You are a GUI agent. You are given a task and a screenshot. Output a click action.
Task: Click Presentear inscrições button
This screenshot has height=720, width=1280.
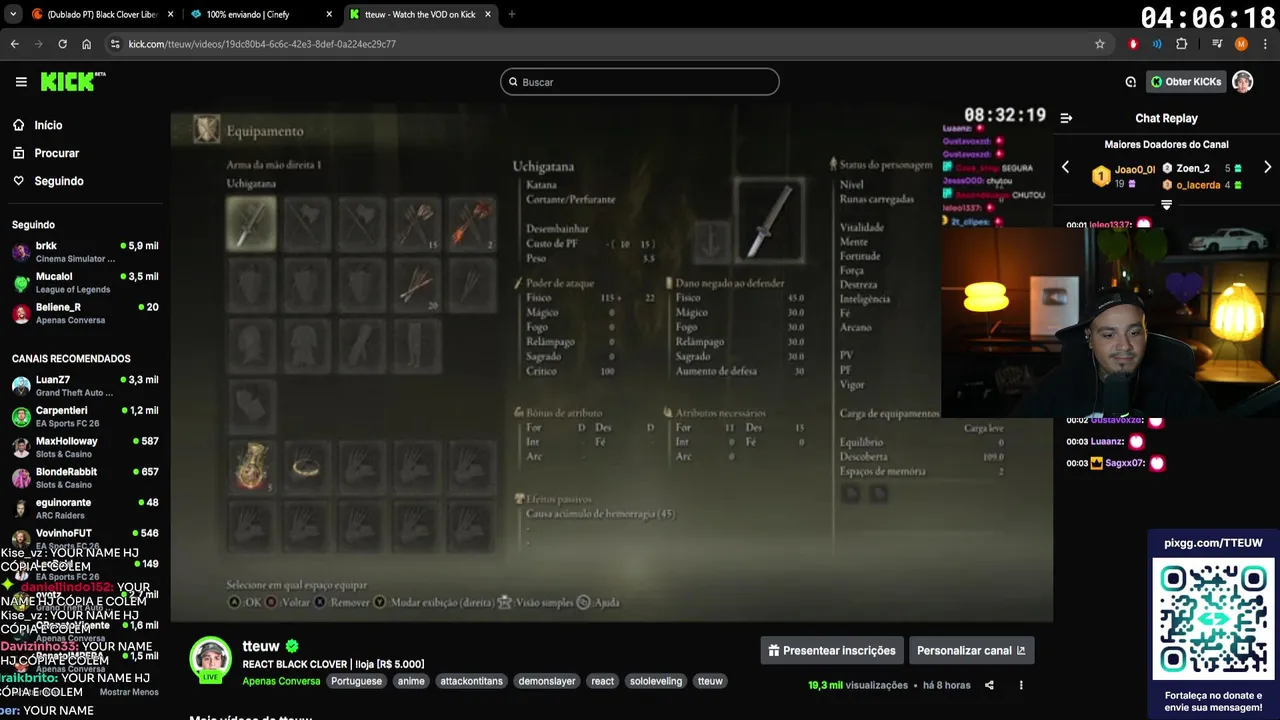pos(832,650)
